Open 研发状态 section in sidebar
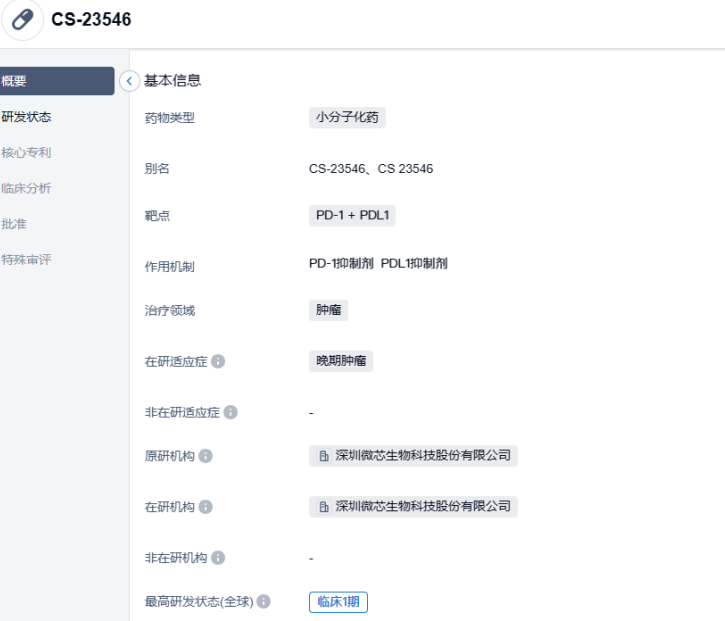This screenshot has height=621, width=725. tap(27, 117)
